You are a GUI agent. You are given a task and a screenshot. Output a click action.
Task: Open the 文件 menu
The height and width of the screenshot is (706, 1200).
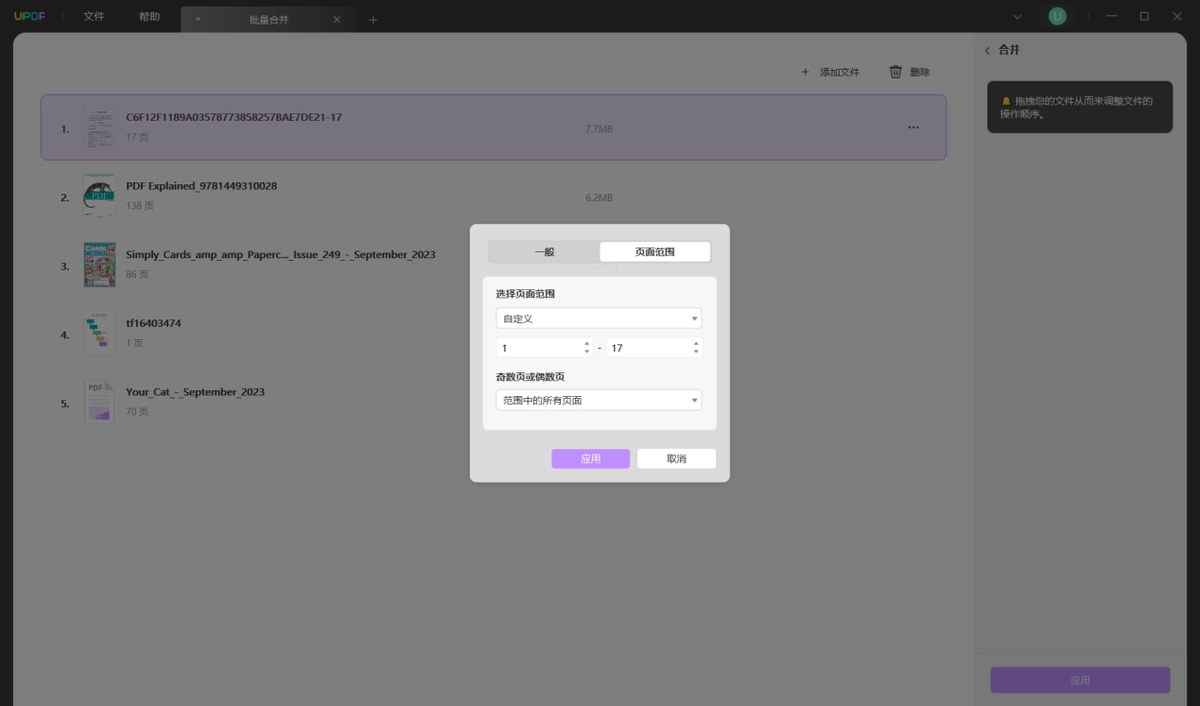[94, 17]
